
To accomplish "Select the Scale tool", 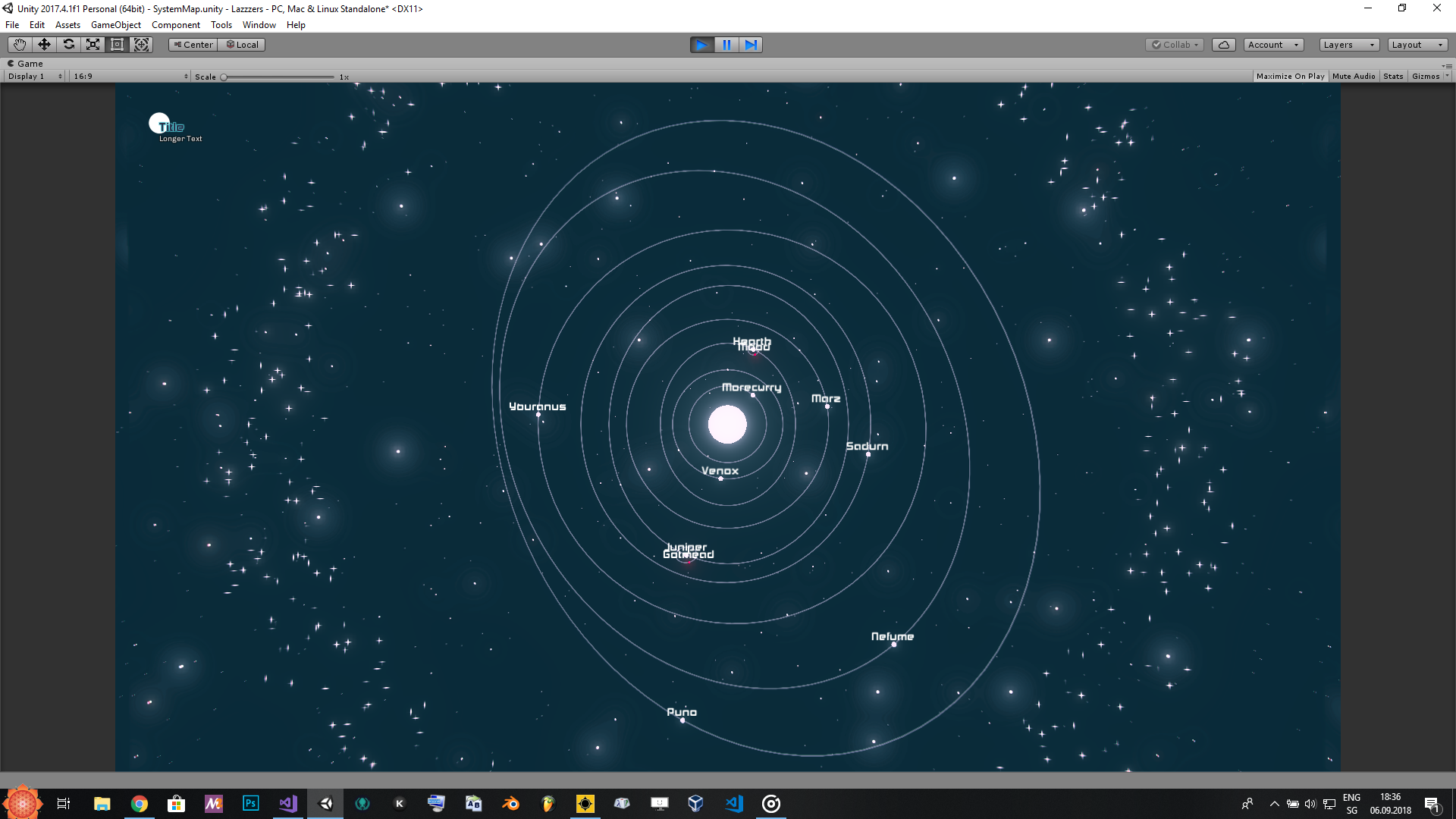I will point(93,45).
